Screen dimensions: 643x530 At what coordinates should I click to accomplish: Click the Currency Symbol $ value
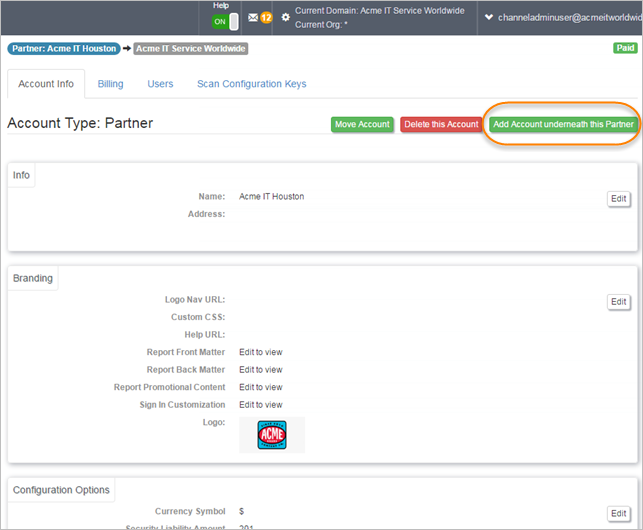242,511
